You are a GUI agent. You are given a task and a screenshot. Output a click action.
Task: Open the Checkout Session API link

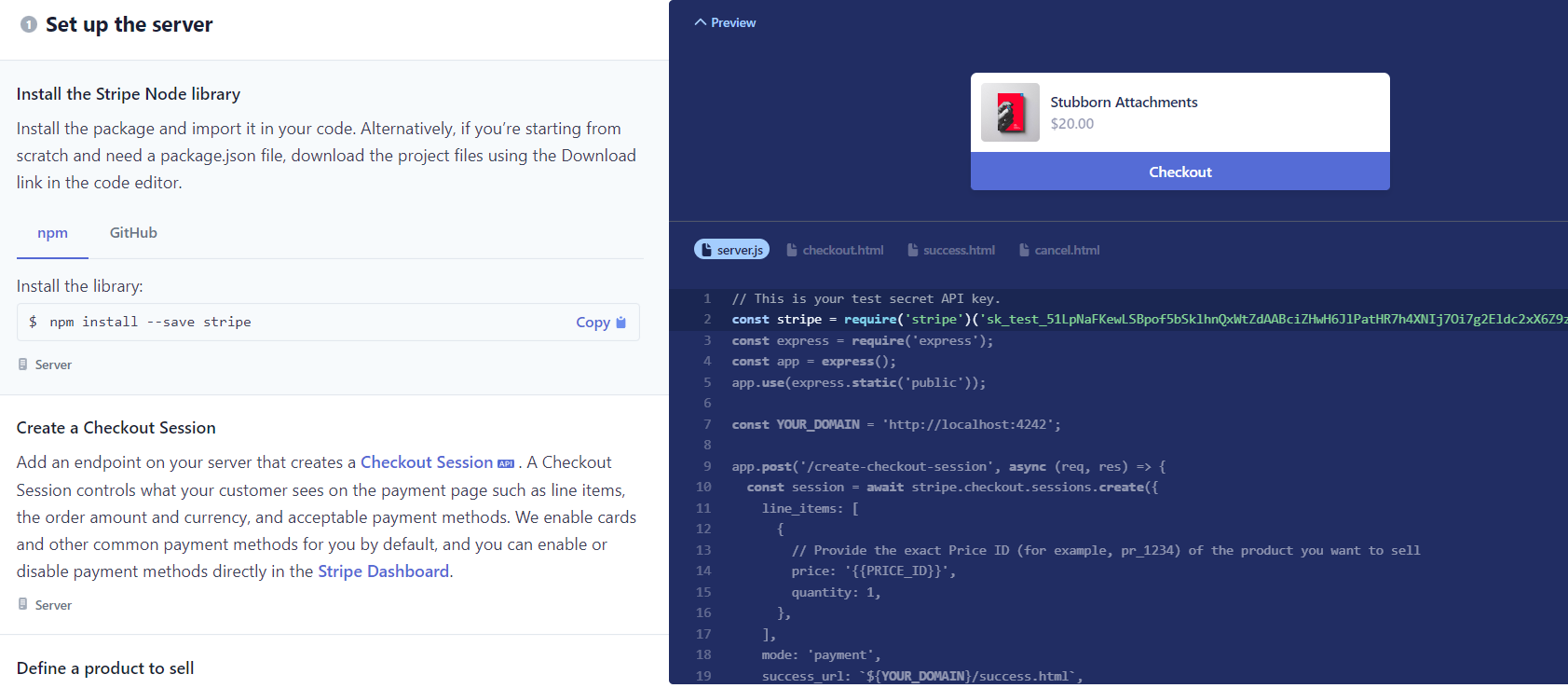pos(427,462)
